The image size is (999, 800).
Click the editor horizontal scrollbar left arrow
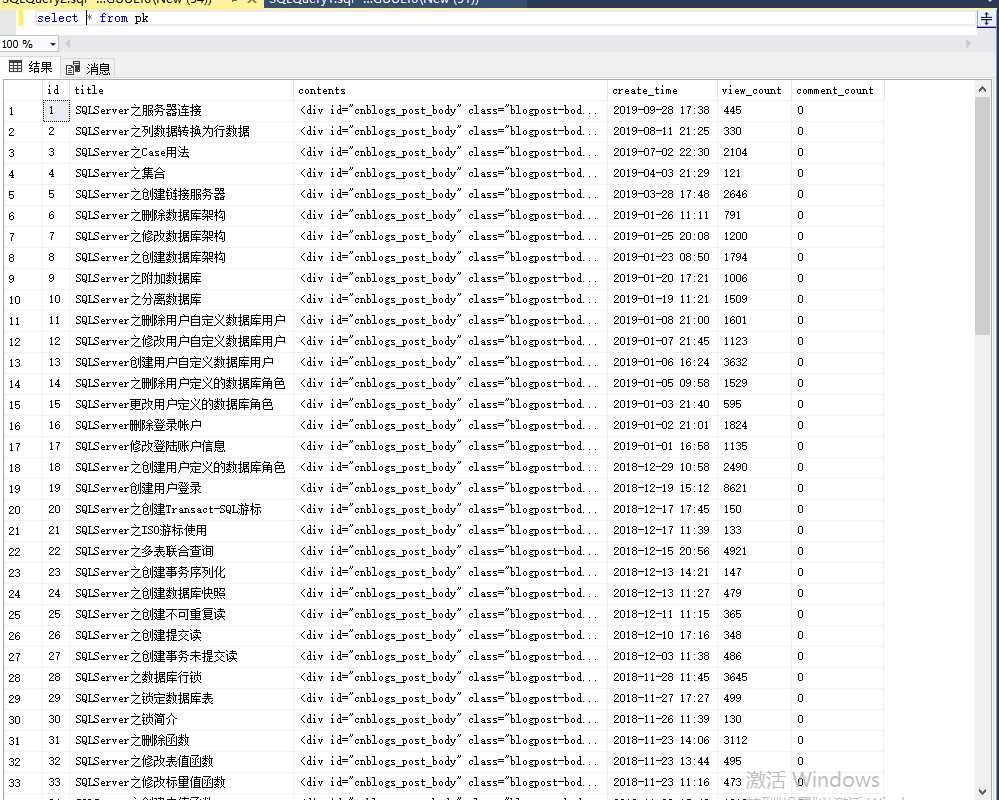pyautogui.click(x=68, y=44)
